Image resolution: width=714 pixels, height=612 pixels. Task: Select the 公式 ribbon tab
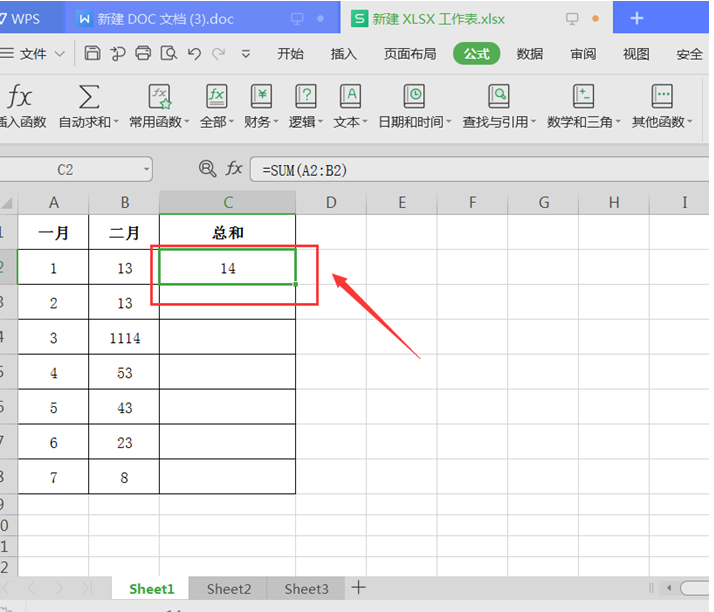(x=476, y=54)
